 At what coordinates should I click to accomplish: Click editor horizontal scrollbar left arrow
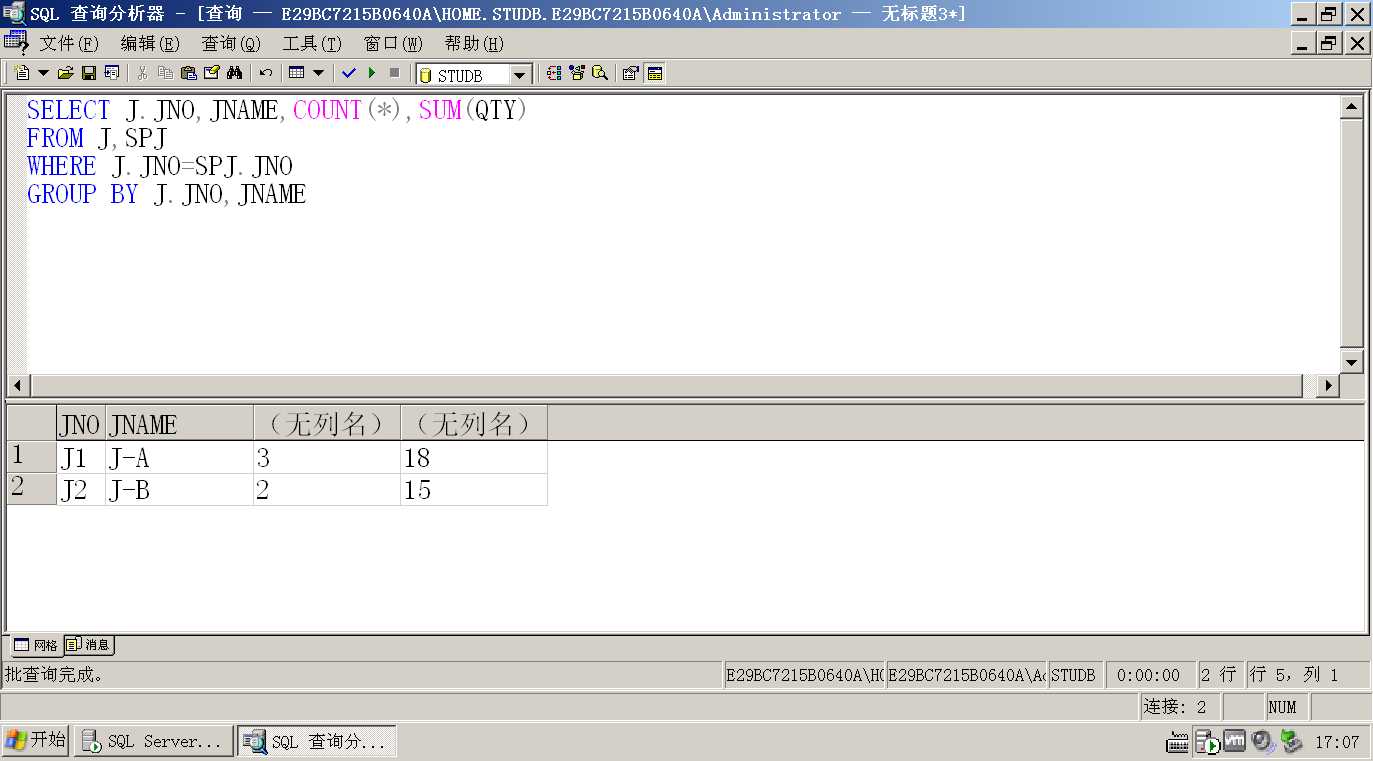[18, 386]
